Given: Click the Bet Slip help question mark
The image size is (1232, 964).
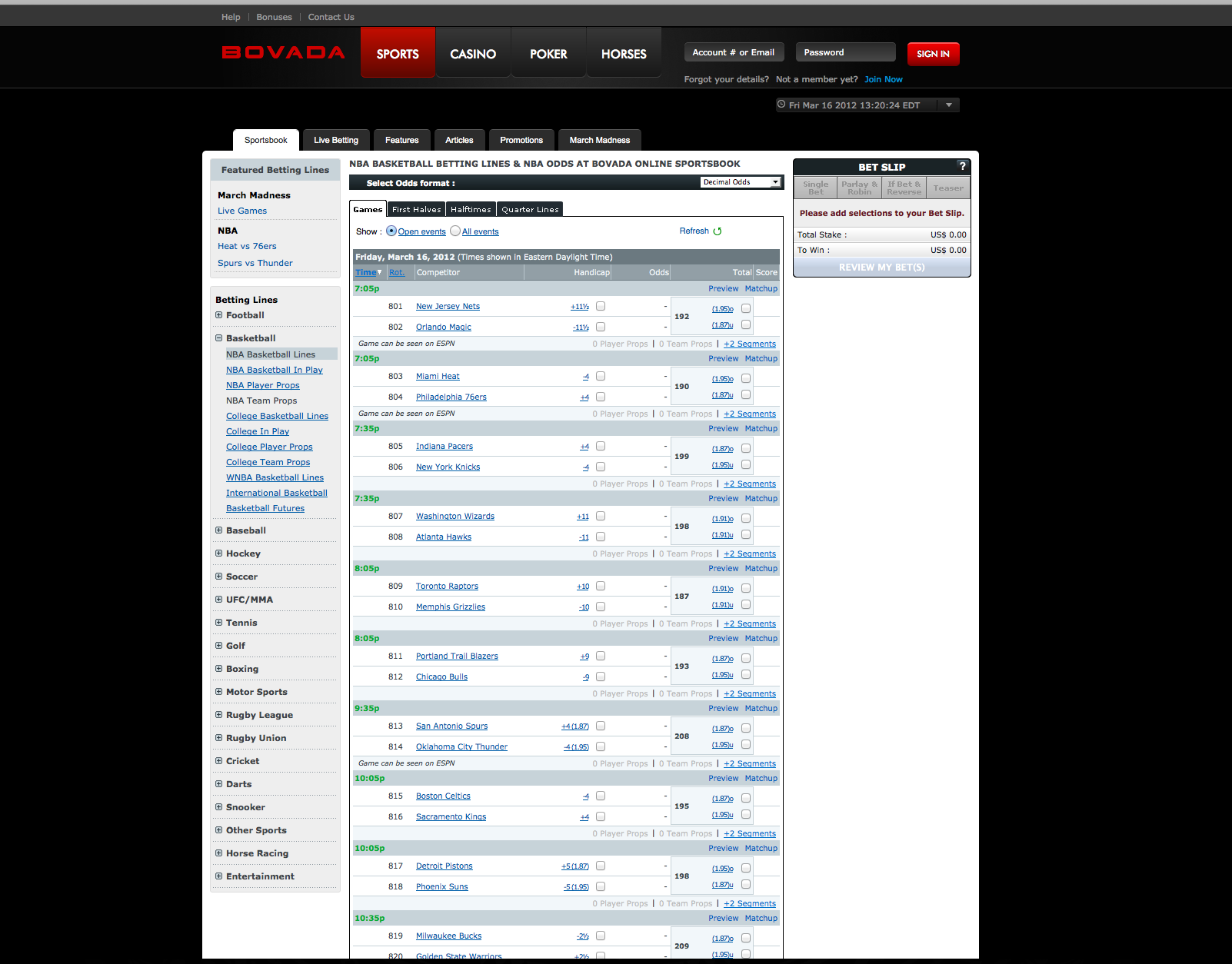Looking at the screenshot, I should pyautogui.click(x=962, y=166).
